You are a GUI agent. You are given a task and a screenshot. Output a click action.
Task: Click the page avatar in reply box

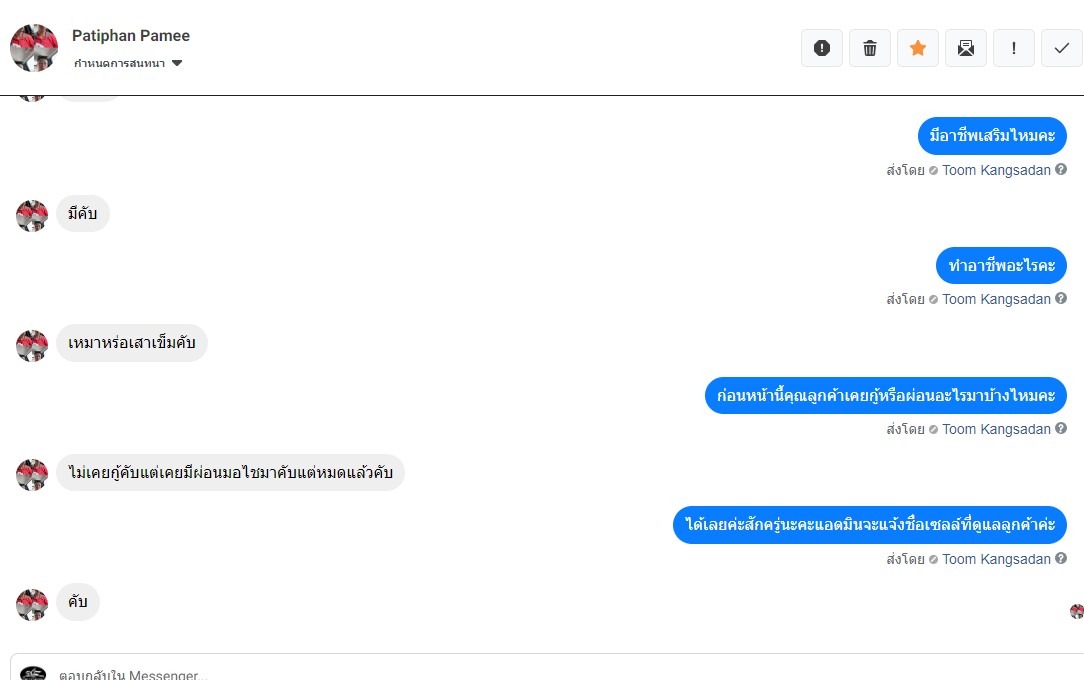33,673
